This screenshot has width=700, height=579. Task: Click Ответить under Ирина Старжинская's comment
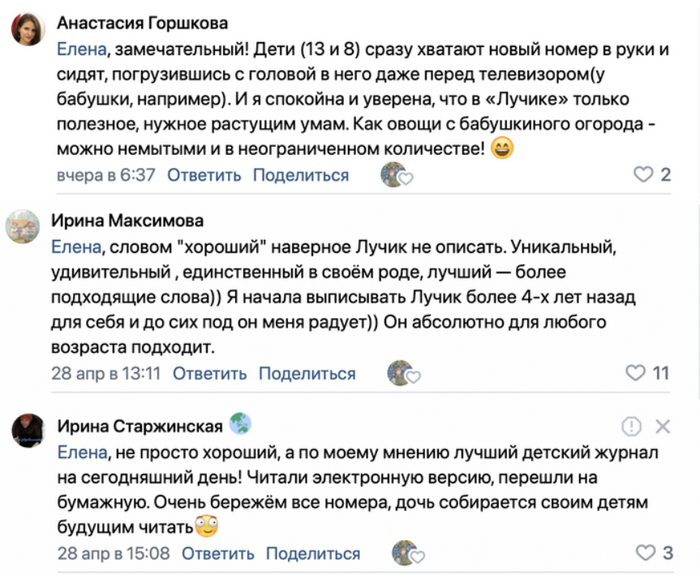(x=216, y=553)
